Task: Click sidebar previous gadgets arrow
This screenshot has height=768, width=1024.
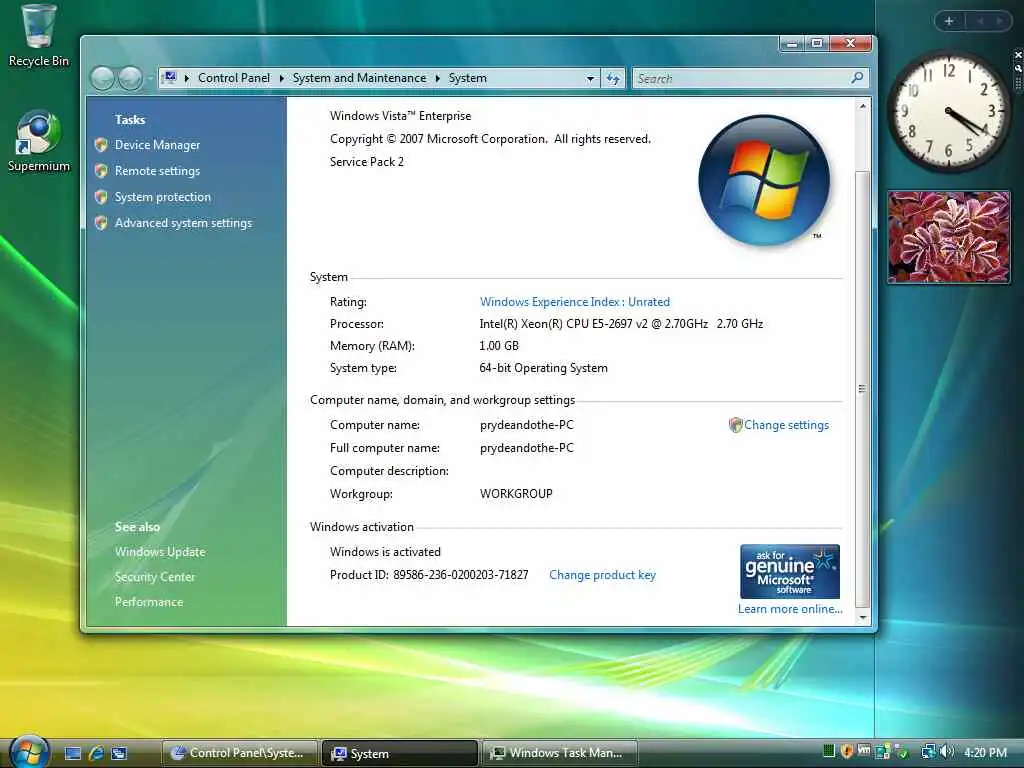Action: tap(980, 21)
